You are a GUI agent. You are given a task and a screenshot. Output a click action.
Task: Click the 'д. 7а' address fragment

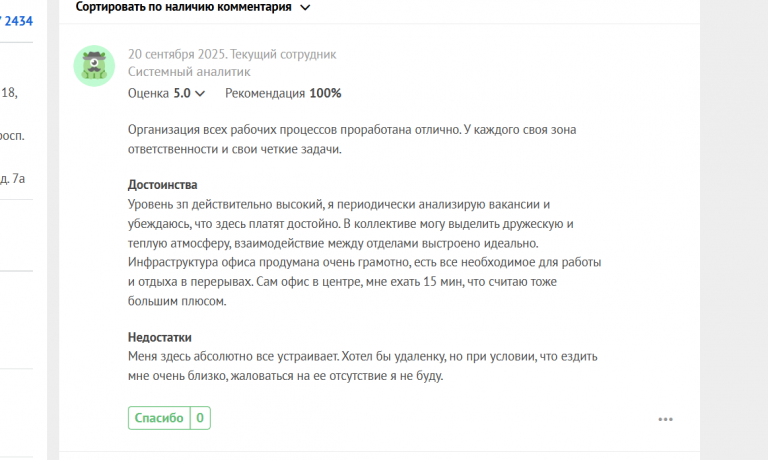pyautogui.click(x=12, y=178)
